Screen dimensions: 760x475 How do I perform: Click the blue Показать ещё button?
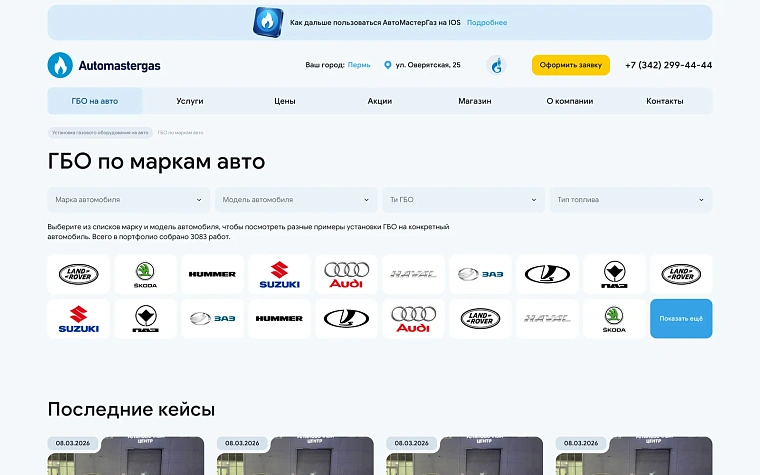681,318
